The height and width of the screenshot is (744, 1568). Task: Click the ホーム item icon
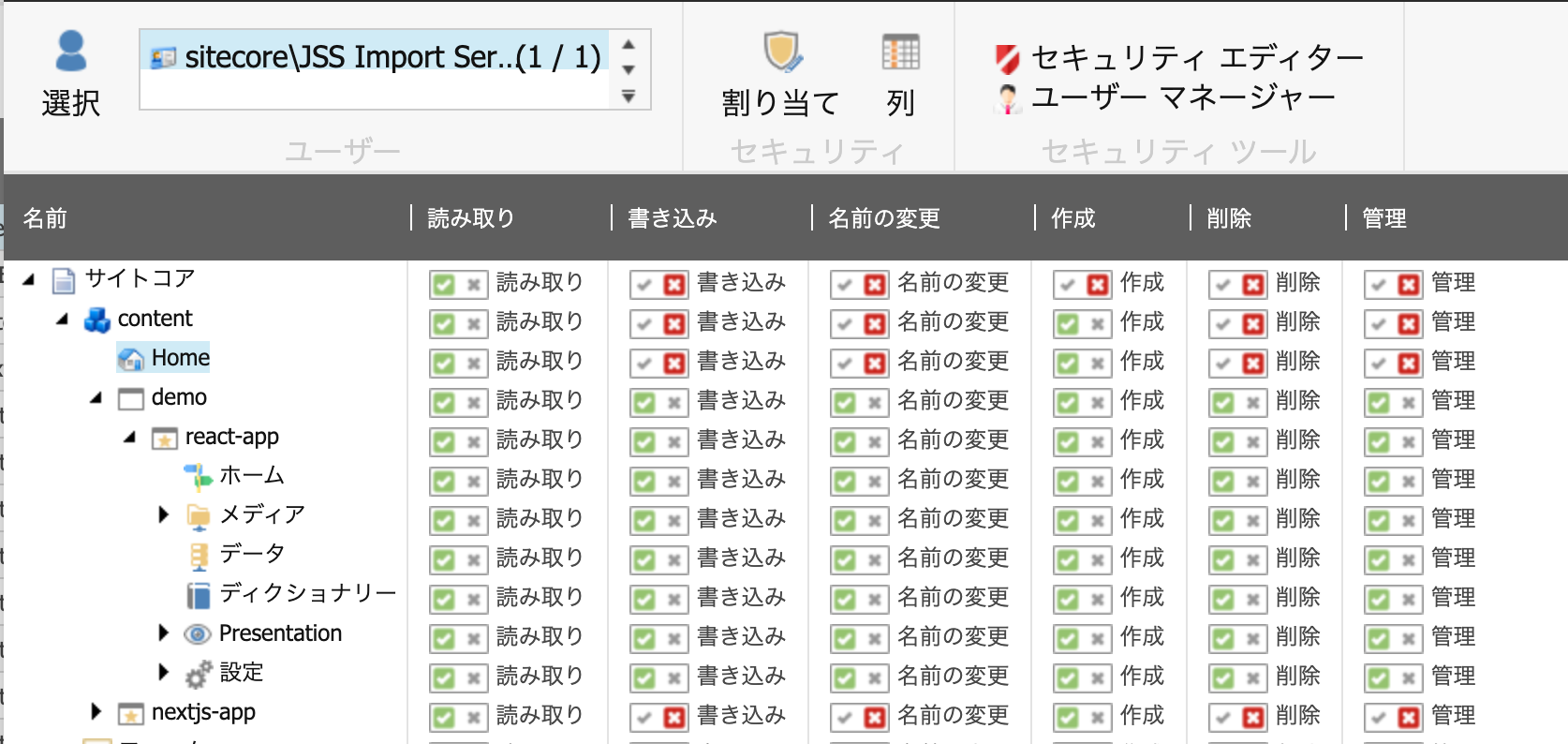coord(199,477)
